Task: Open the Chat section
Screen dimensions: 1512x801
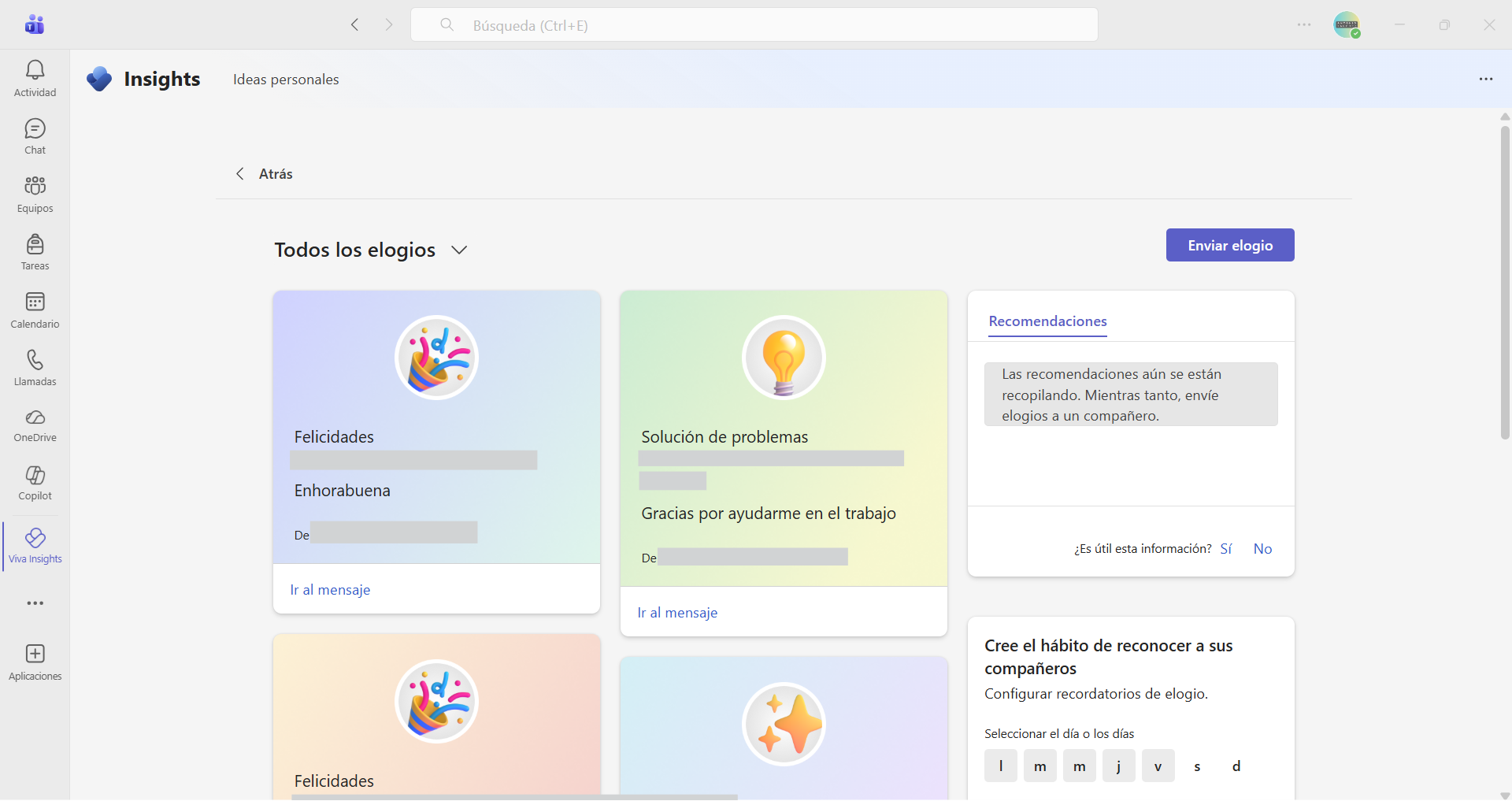Action: 35,137
